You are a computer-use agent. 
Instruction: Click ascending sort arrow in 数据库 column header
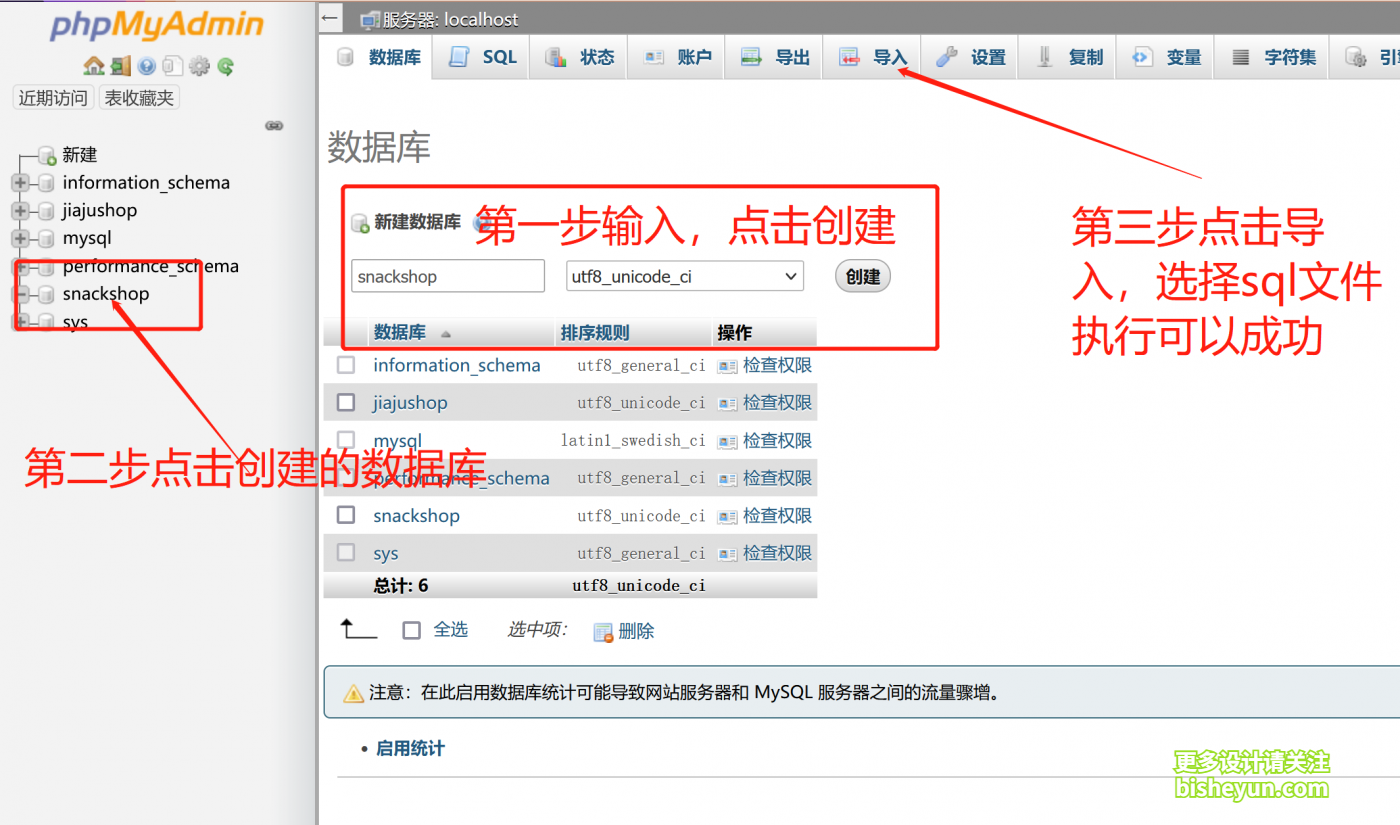(x=446, y=334)
